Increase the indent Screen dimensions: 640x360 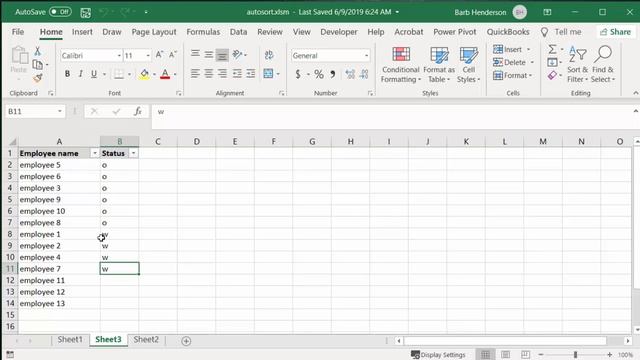[x=251, y=73]
